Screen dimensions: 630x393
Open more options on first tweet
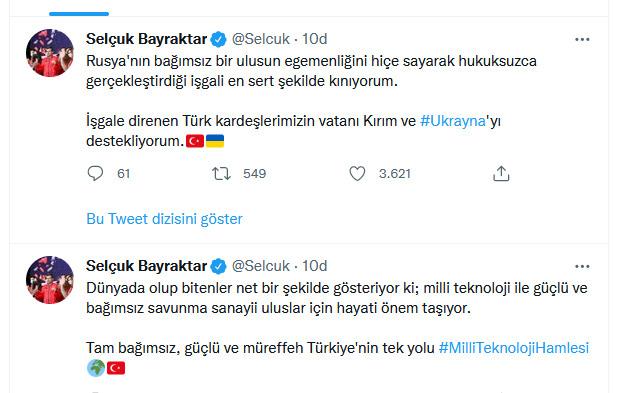point(582,39)
